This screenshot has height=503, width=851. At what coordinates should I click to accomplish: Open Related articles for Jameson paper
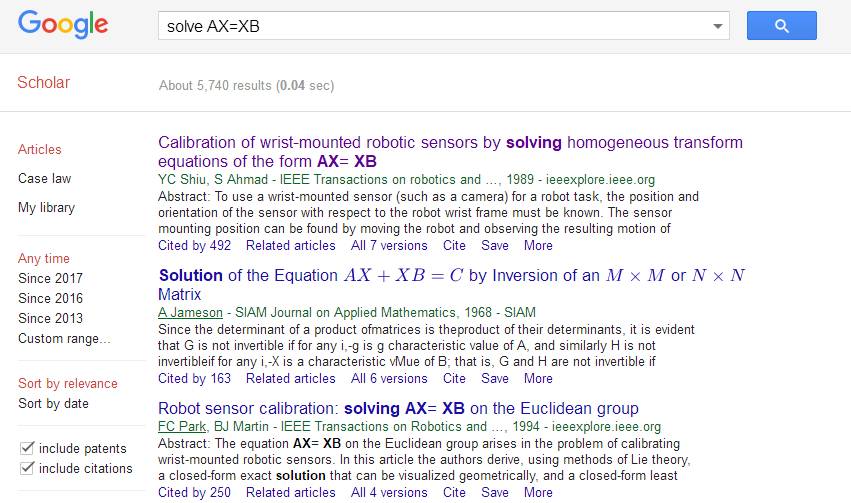click(291, 378)
